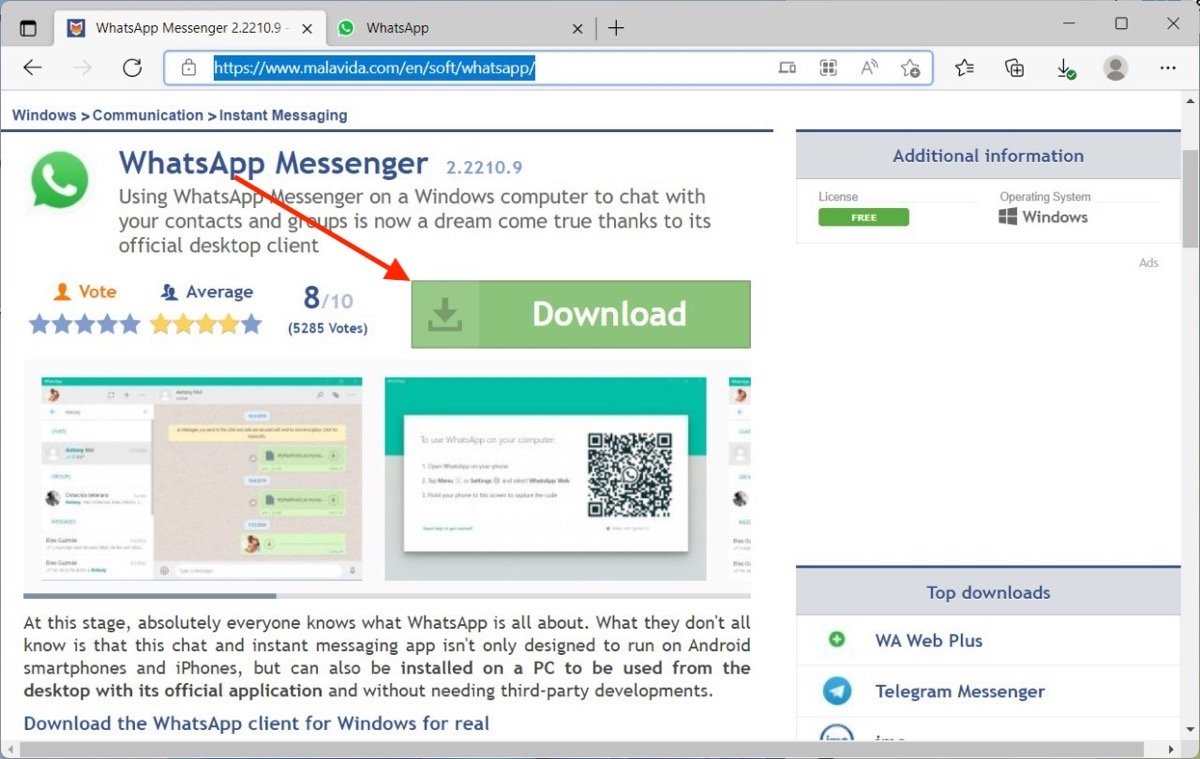
Task: Open the WA Web Plus link
Action: click(929, 640)
